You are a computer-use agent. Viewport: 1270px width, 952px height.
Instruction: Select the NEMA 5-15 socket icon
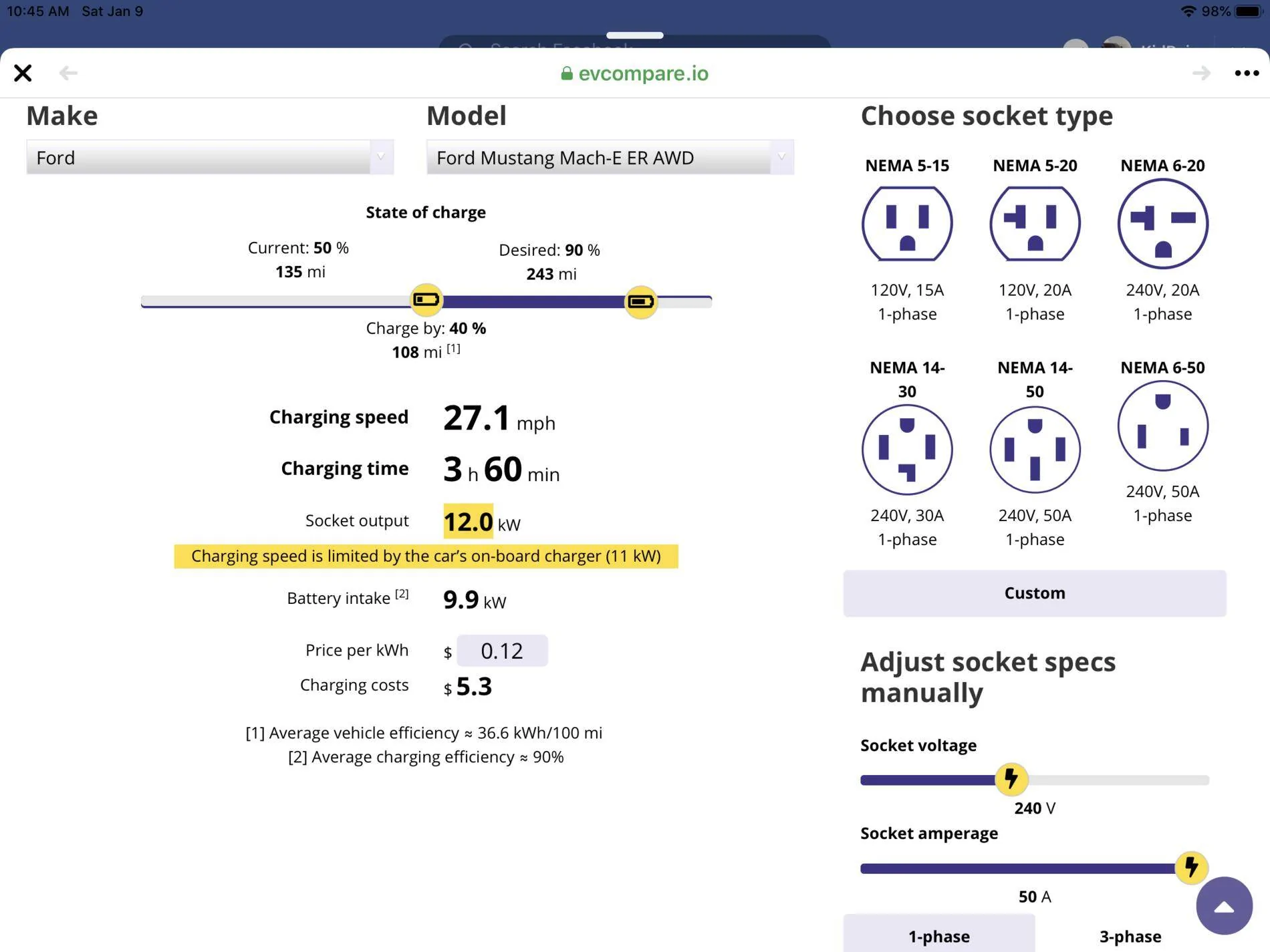pos(907,223)
